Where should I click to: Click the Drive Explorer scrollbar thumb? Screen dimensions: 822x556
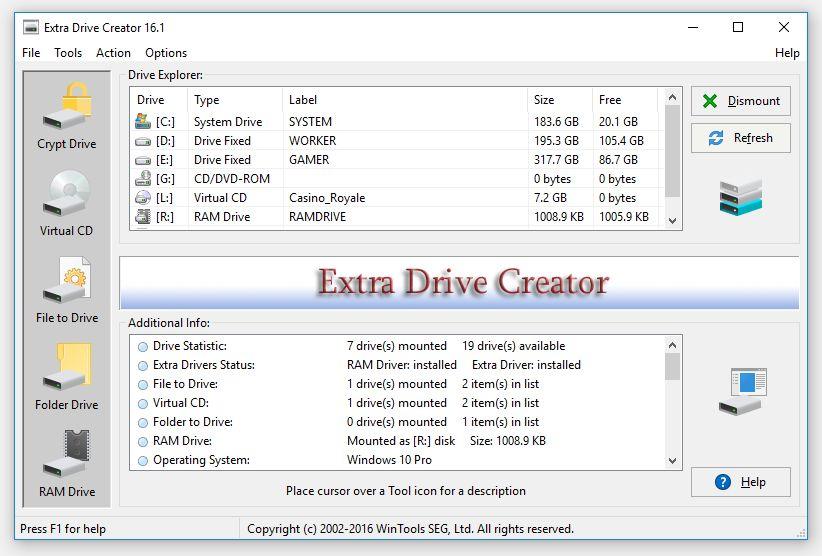coord(673,151)
